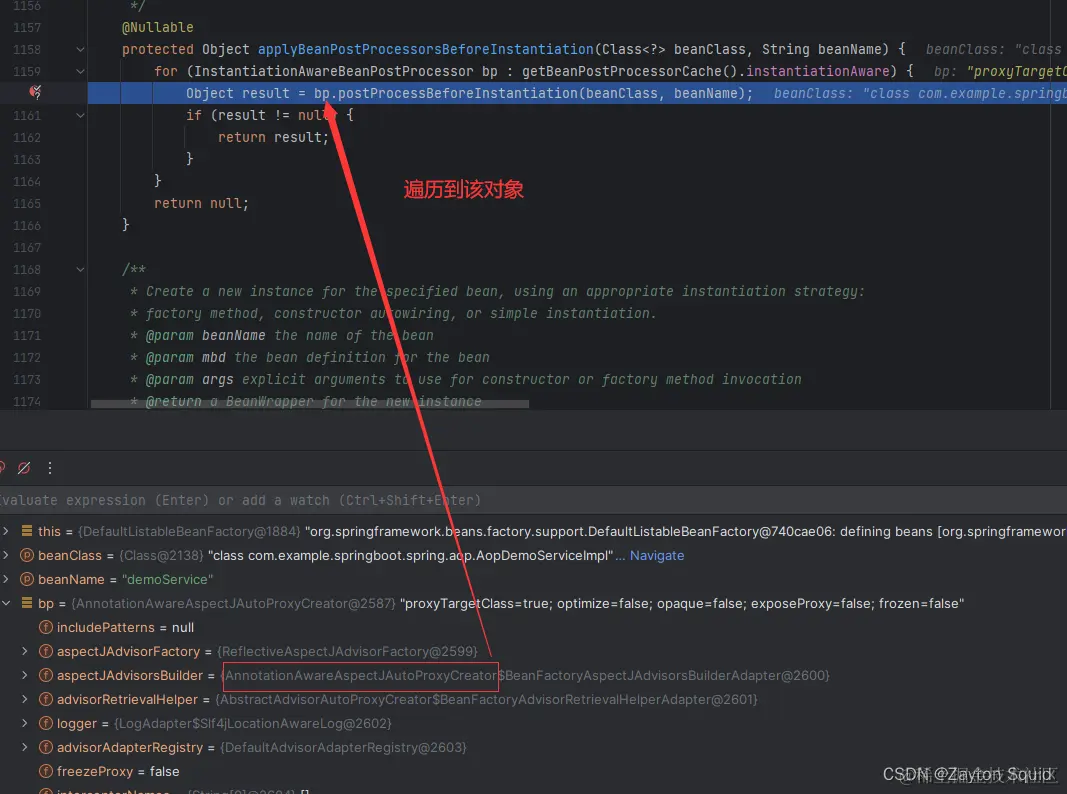Select the freezeProxy = false row
Image resolution: width=1067 pixels, height=794 pixels.
coord(534,771)
